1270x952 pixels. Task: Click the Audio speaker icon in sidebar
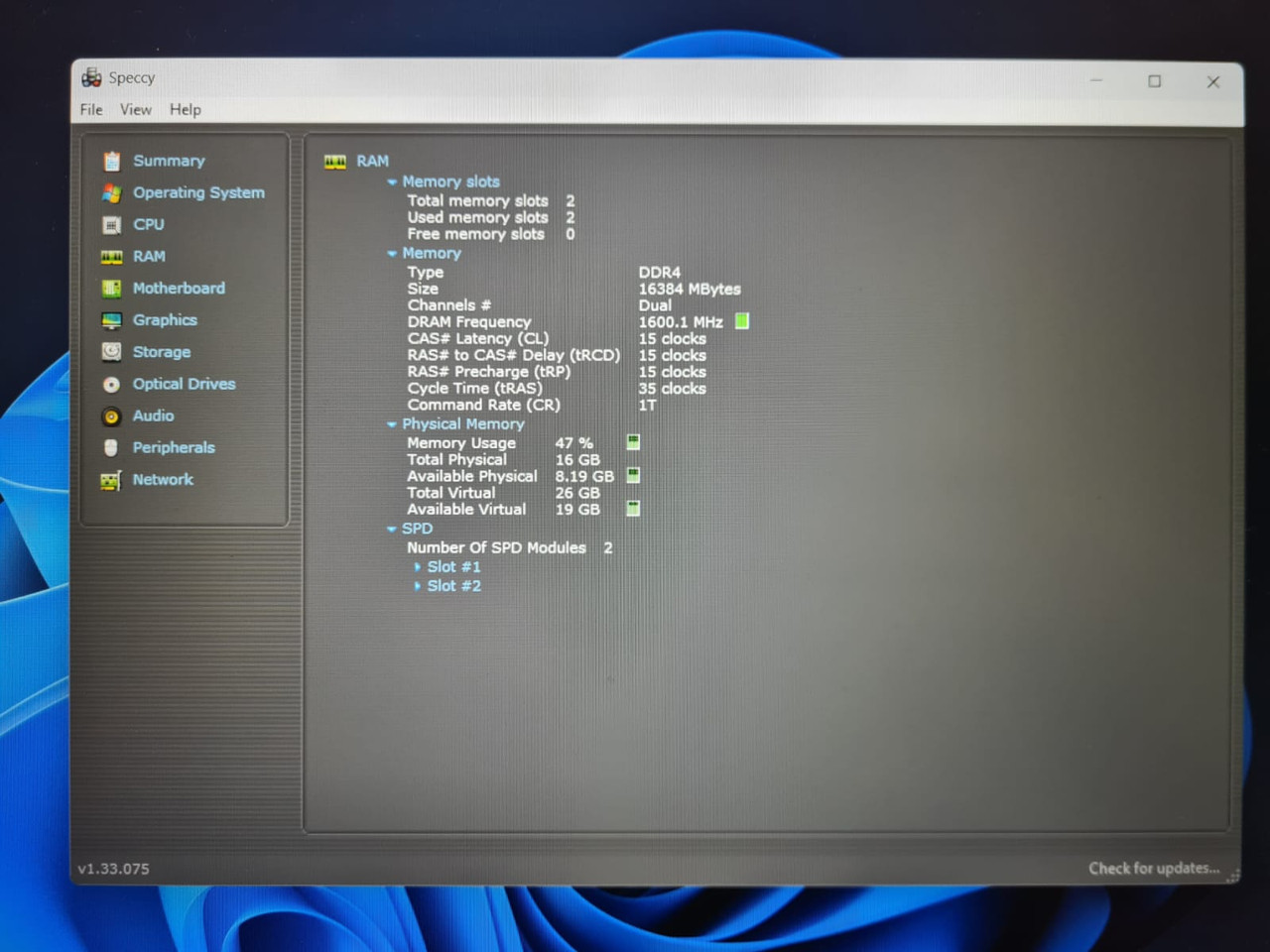click(111, 416)
